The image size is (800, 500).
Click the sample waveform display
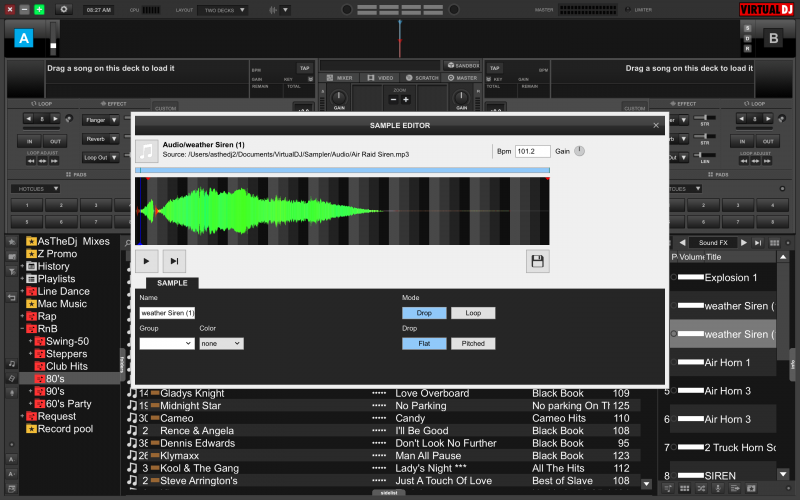(342, 211)
